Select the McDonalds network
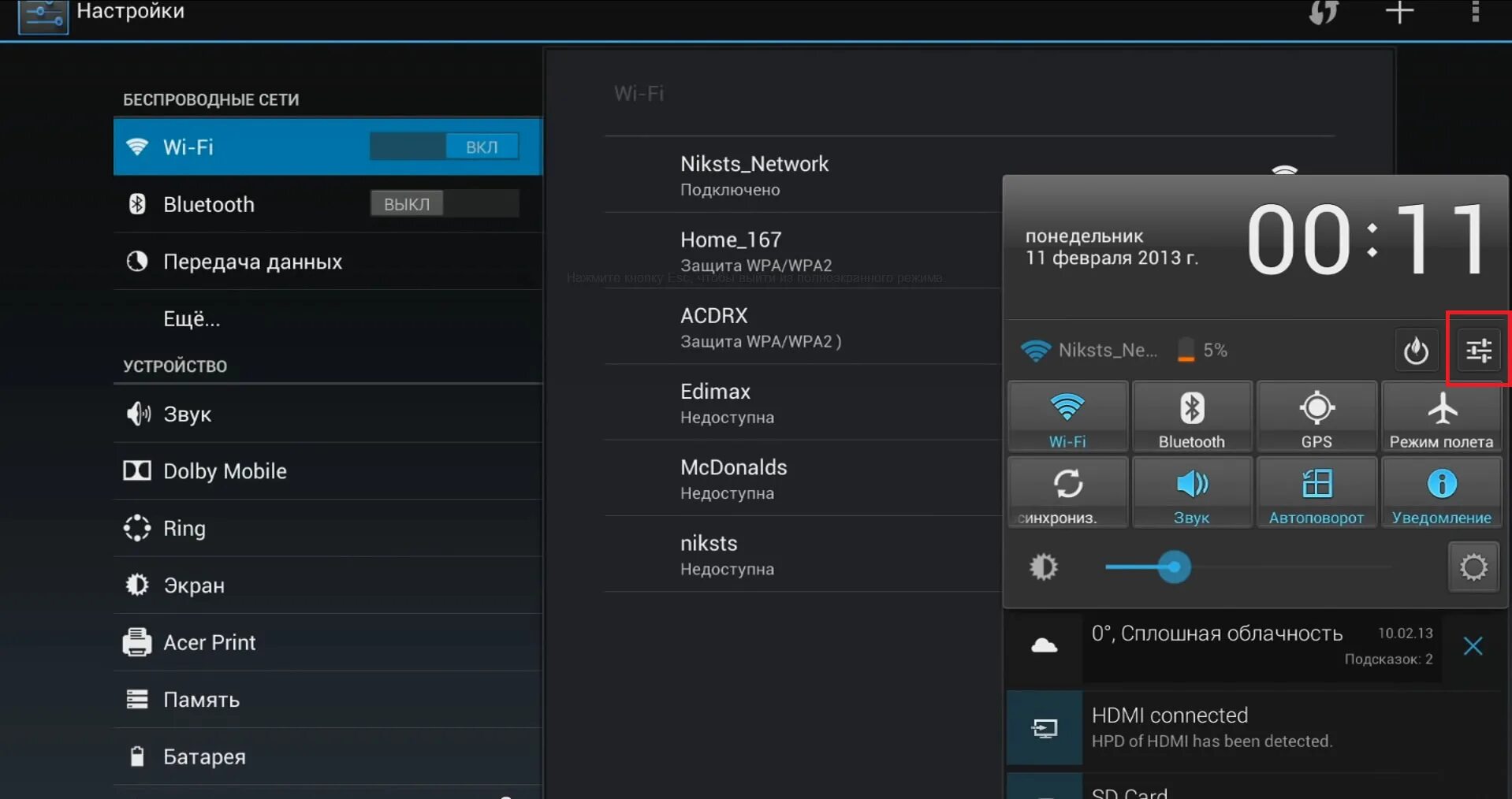This screenshot has width=1512, height=799. pos(803,478)
